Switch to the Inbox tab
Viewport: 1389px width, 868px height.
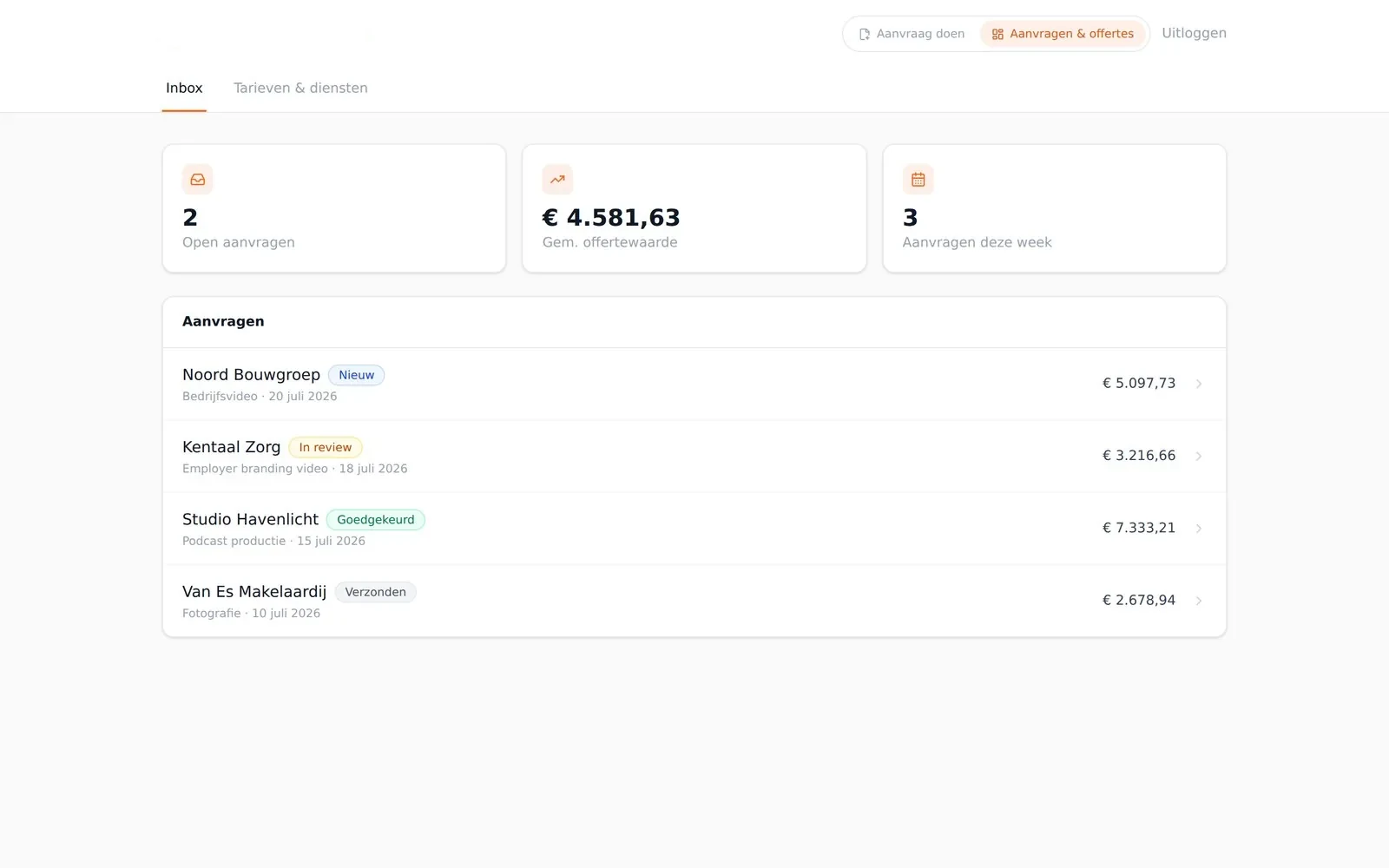click(184, 88)
